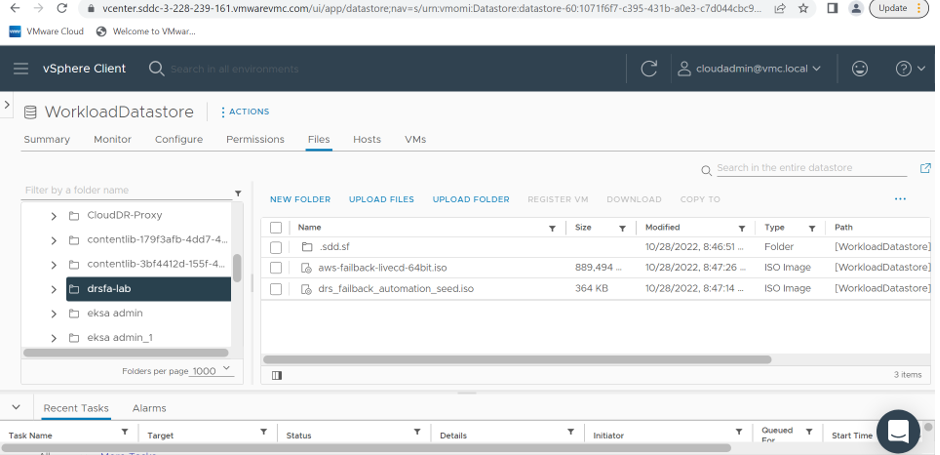940x455 pixels.
Task: Expand the collapsed left navigation panel
Action: pos(7,104)
